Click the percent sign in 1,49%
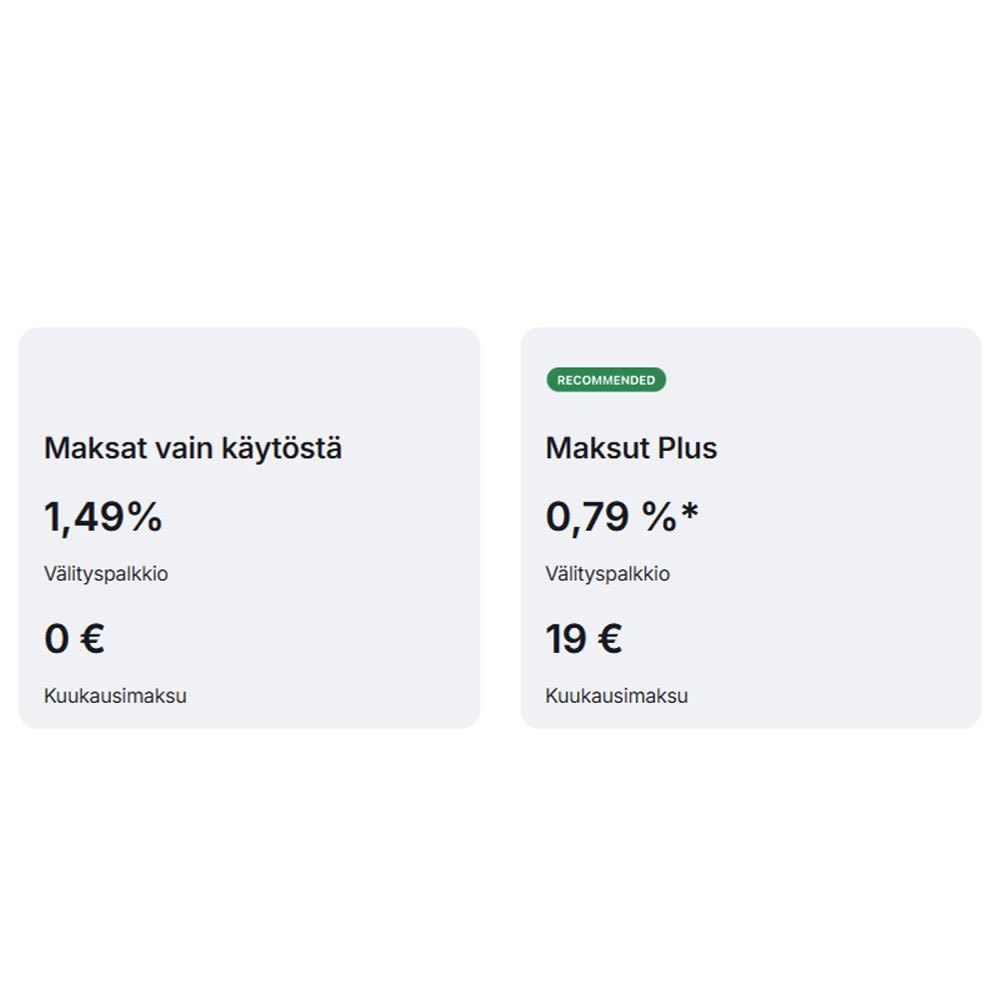Image resolution: width=1000 pixels, height=1000 pixels. click(x=145, y=517)
